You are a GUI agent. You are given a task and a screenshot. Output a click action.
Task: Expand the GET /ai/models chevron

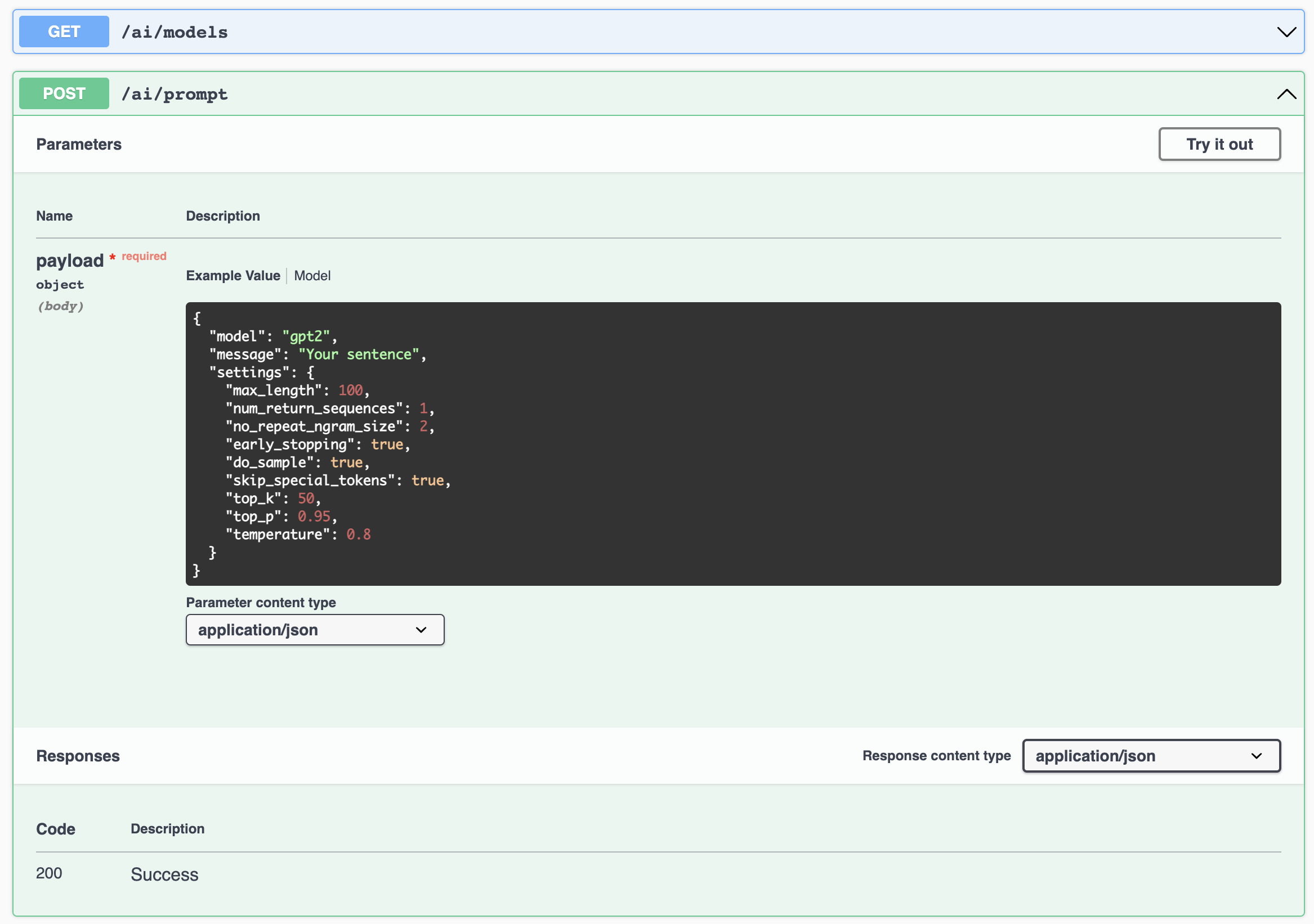point(1286,32)
